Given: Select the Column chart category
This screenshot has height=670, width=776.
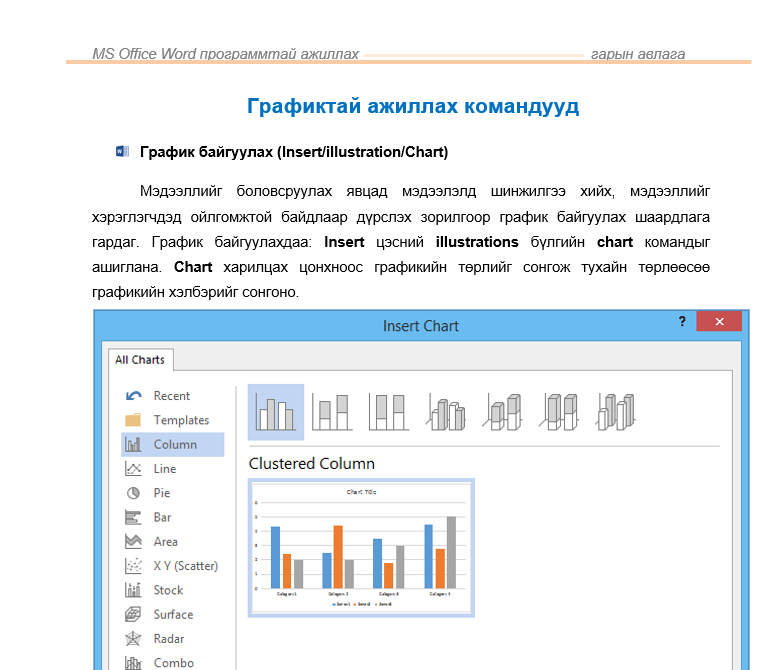Looking at the screenshot, I should [172, 444].
